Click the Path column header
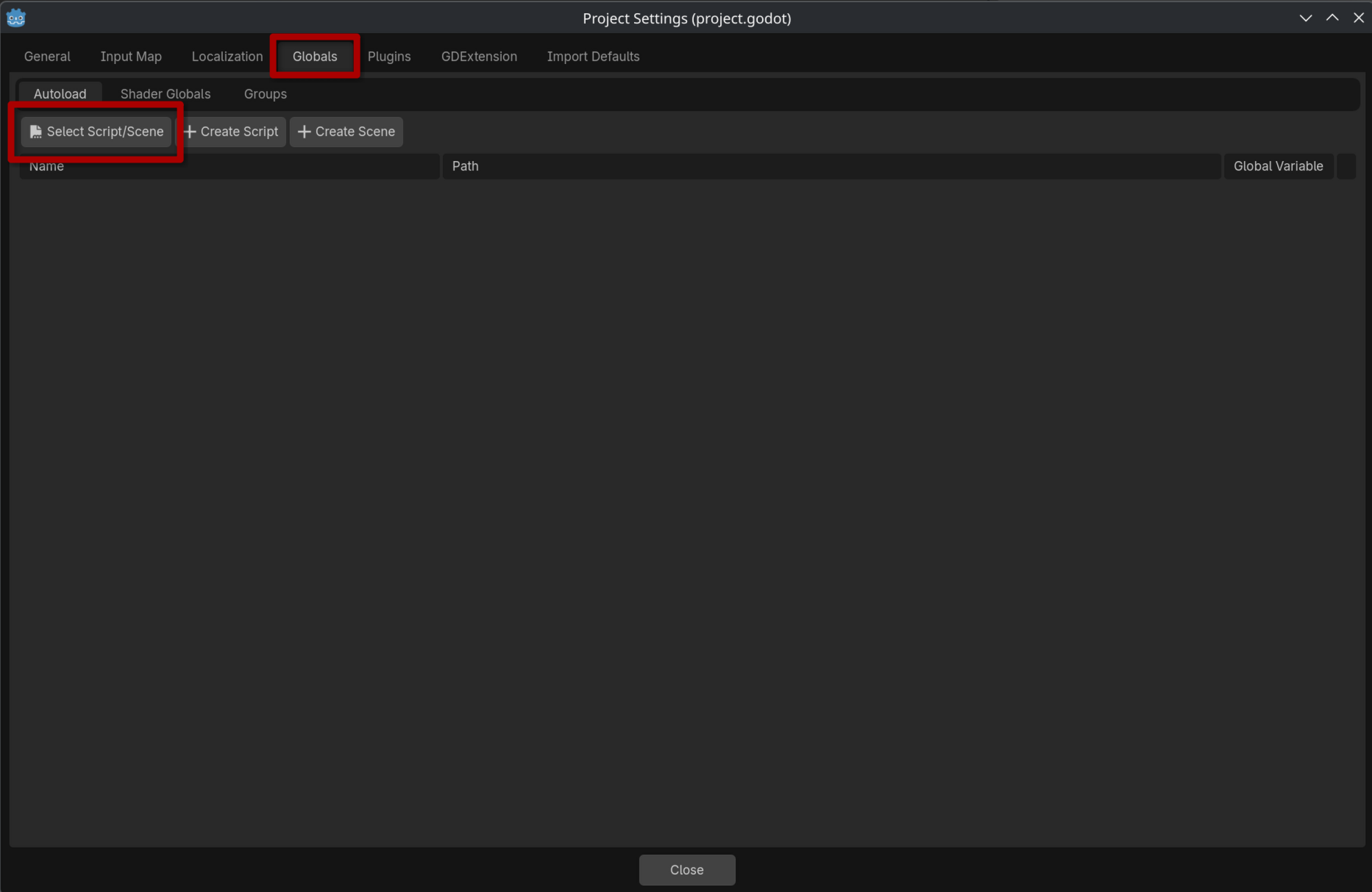Image resolution: width=1372 pixels, height=892 pixels. tap(831, 166)
